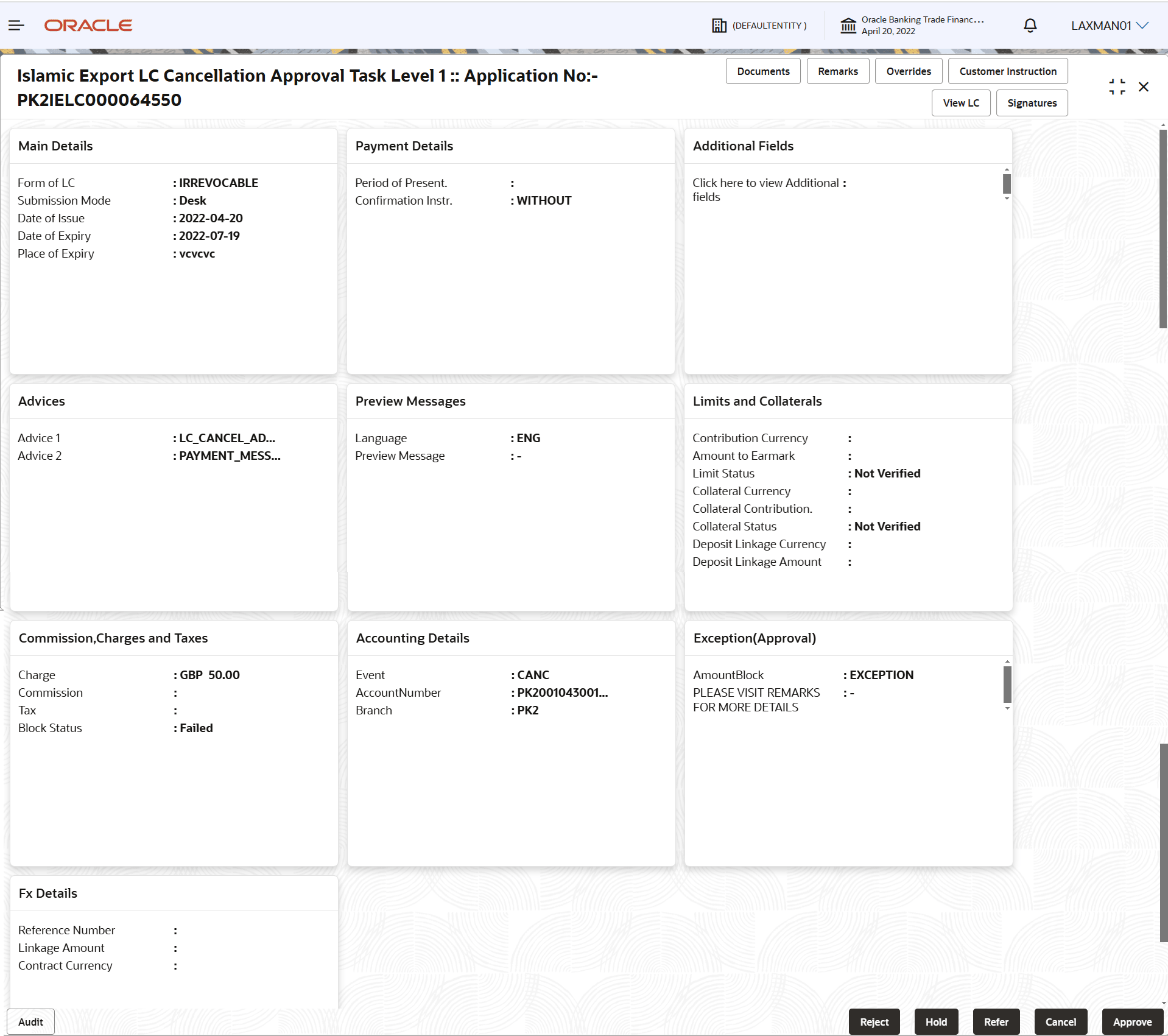
Task: Click the View LC button
Action: 961,102
